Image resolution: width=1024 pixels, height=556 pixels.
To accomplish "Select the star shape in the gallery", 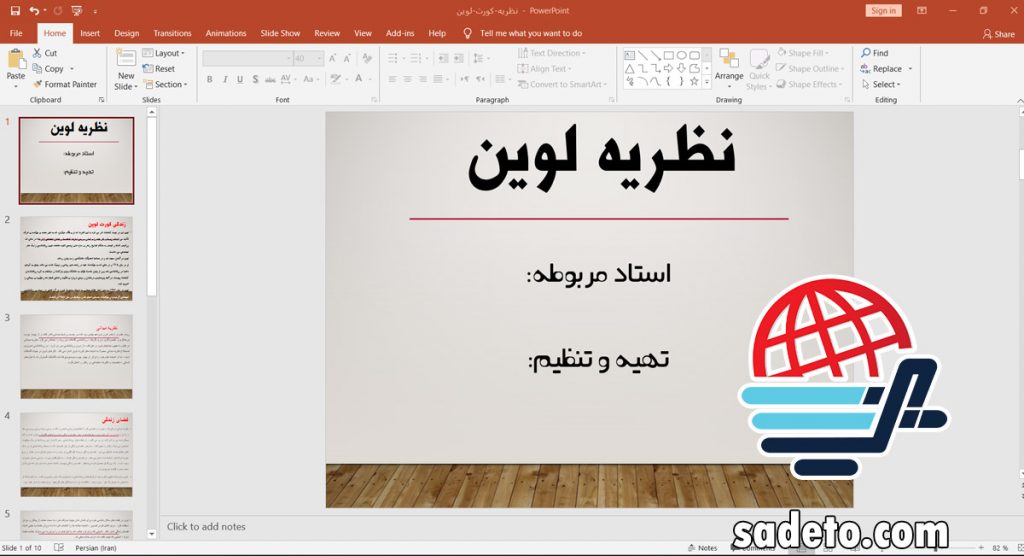I will click(x=694, y=82).
